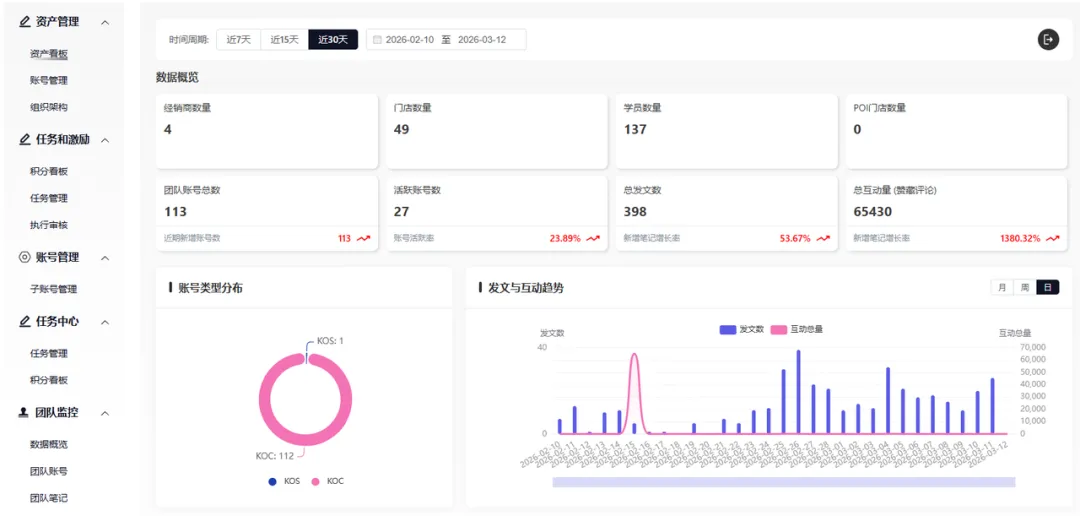The width and height of the screenshot is (1080, 516).
Task: Open 任务管理 under 任务和激励
Action: pos(49,198)
